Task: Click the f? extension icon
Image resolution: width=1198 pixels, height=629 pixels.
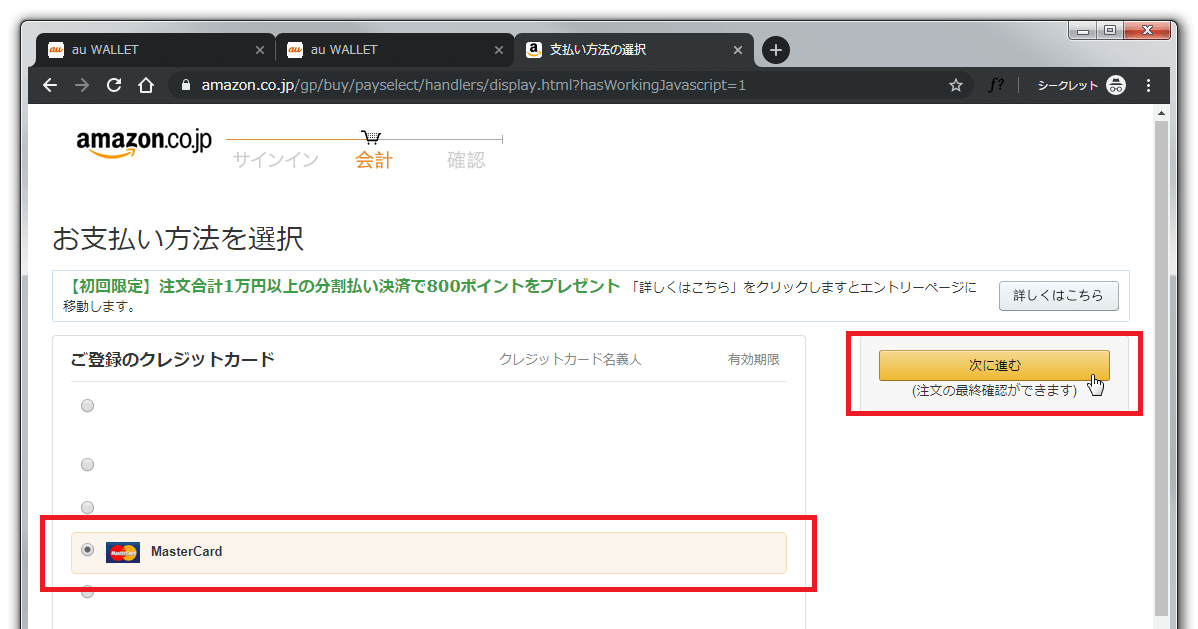Action: [995, 86]
